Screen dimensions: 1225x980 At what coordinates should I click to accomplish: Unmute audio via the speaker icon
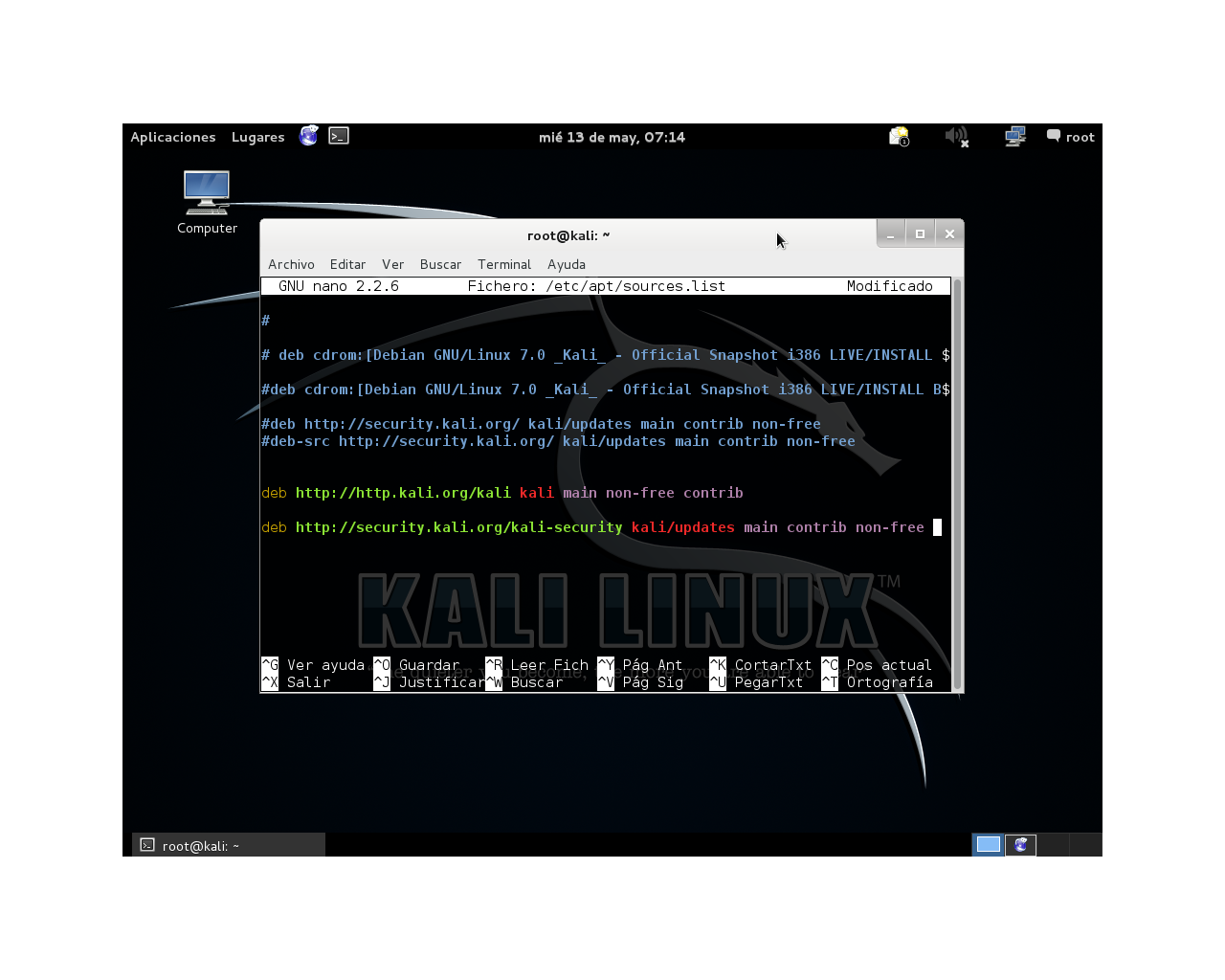tap(955, 135)
